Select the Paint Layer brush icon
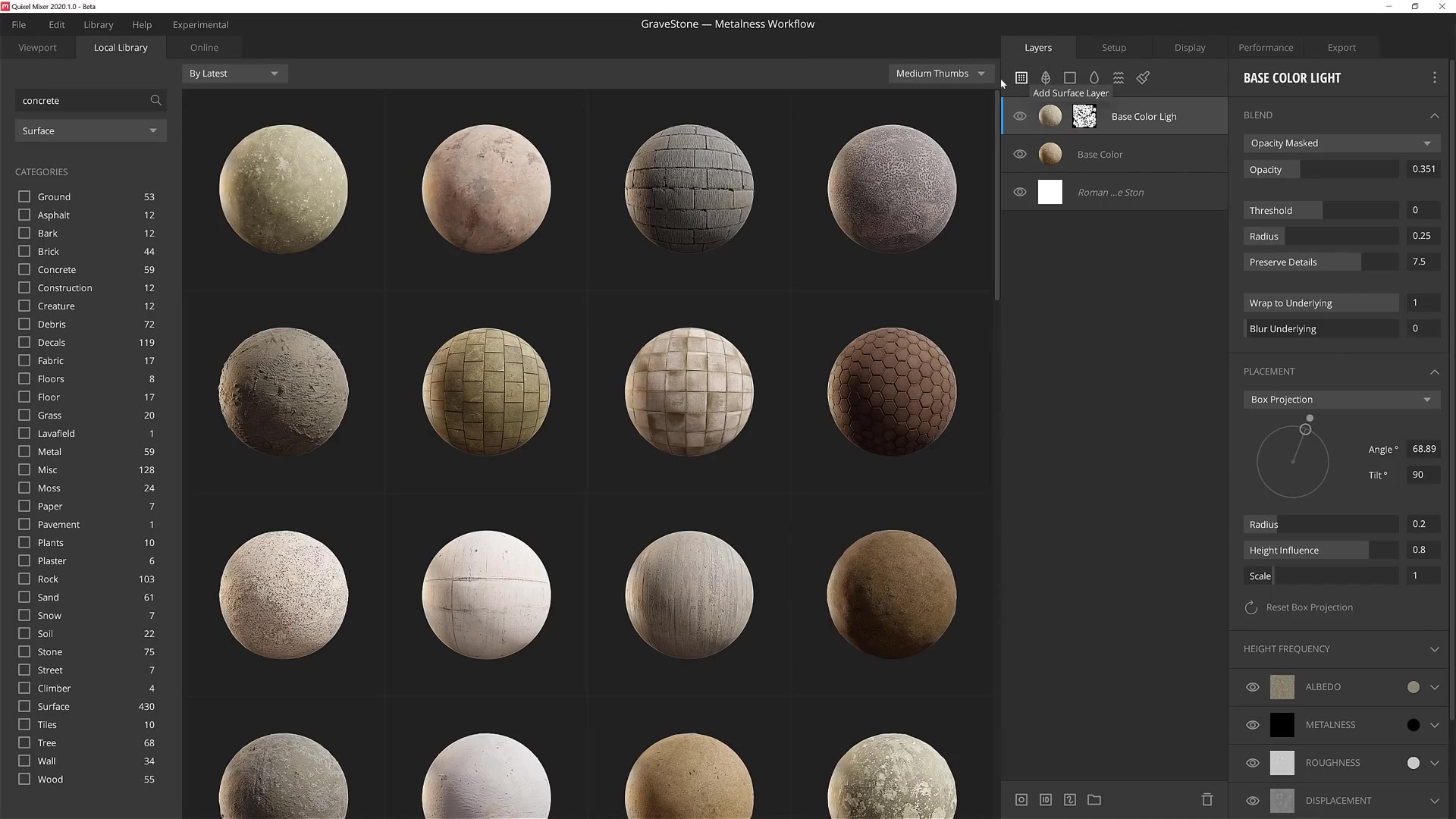Viewport: 1456px width, 819px height. pyautogui.click(x=1143, y=77)
